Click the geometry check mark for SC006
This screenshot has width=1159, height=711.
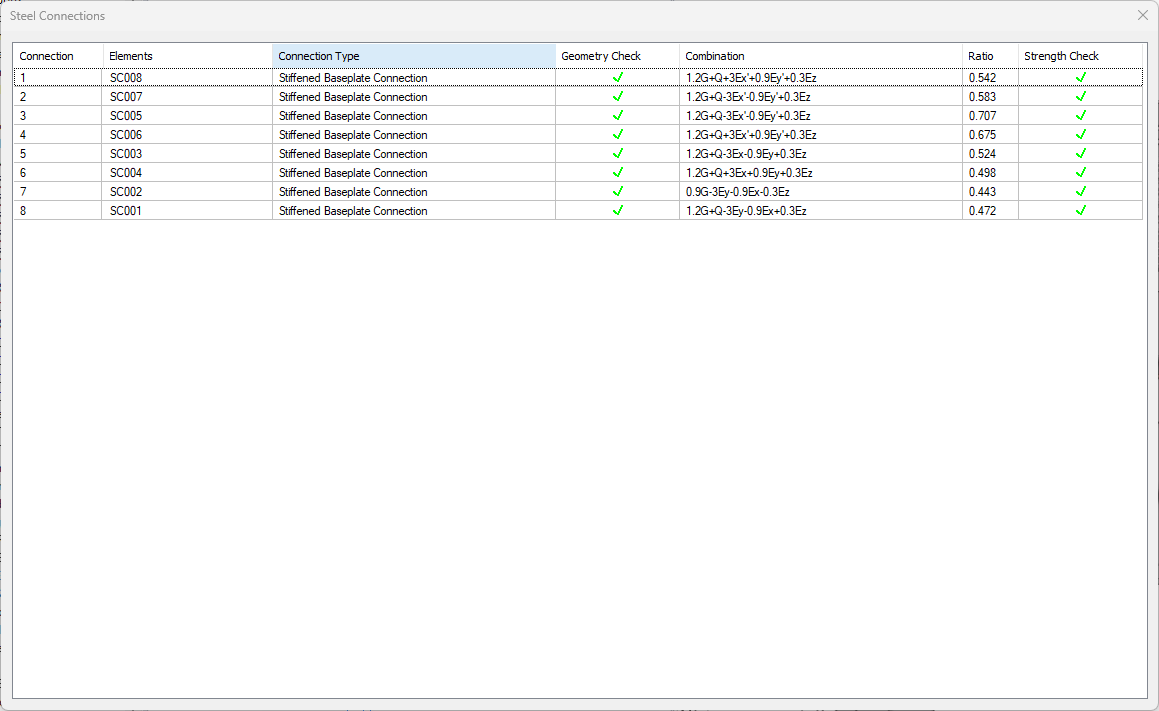pyautogui.click(x=618, y=135)
